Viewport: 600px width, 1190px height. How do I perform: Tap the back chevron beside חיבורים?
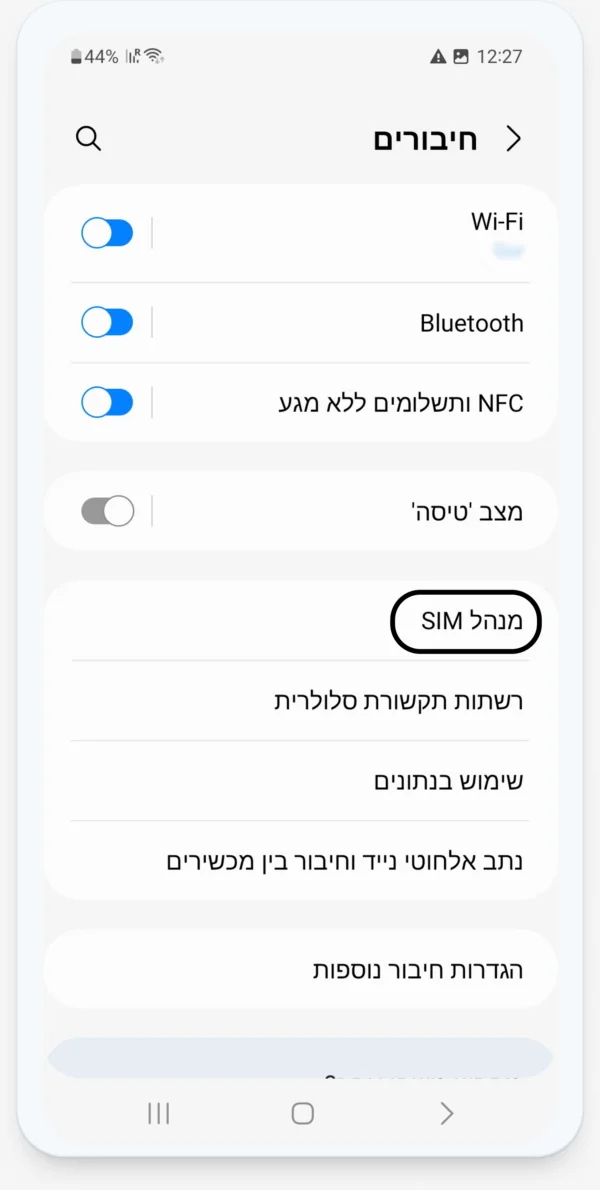[x=514, y=139]
